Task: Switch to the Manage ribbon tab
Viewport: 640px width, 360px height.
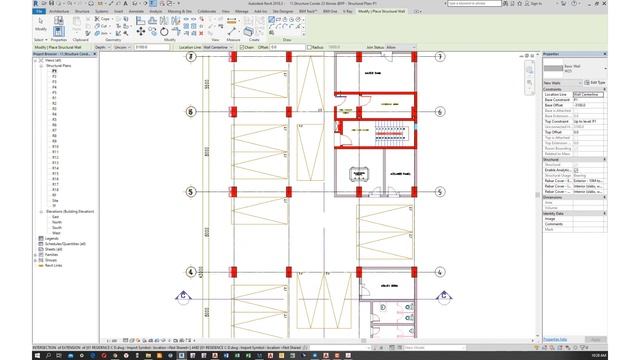Action: 242,11
